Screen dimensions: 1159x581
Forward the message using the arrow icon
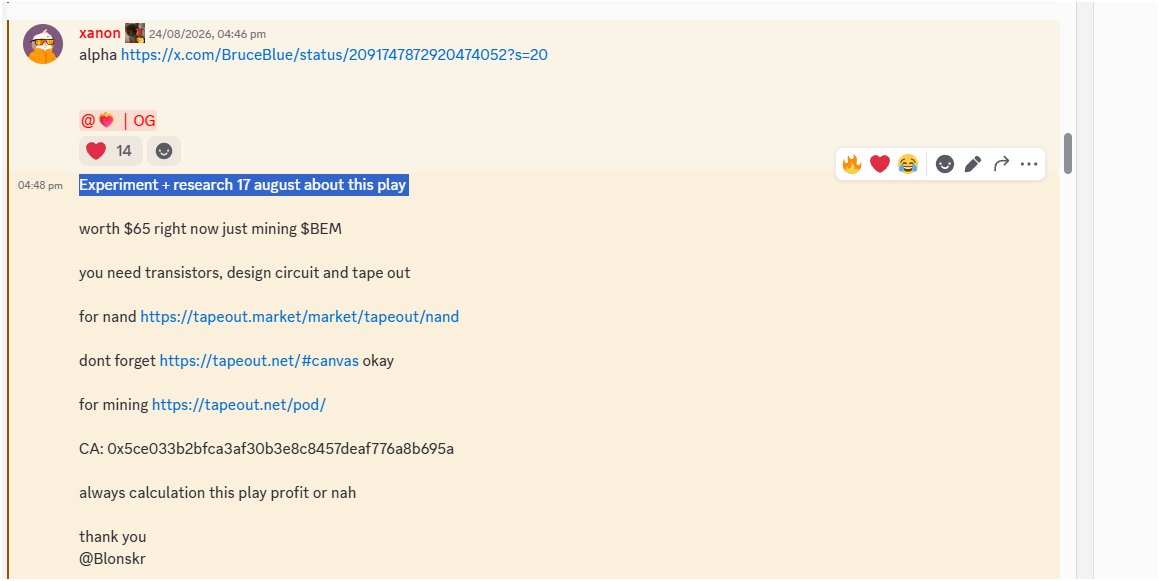pos(1001,164)
